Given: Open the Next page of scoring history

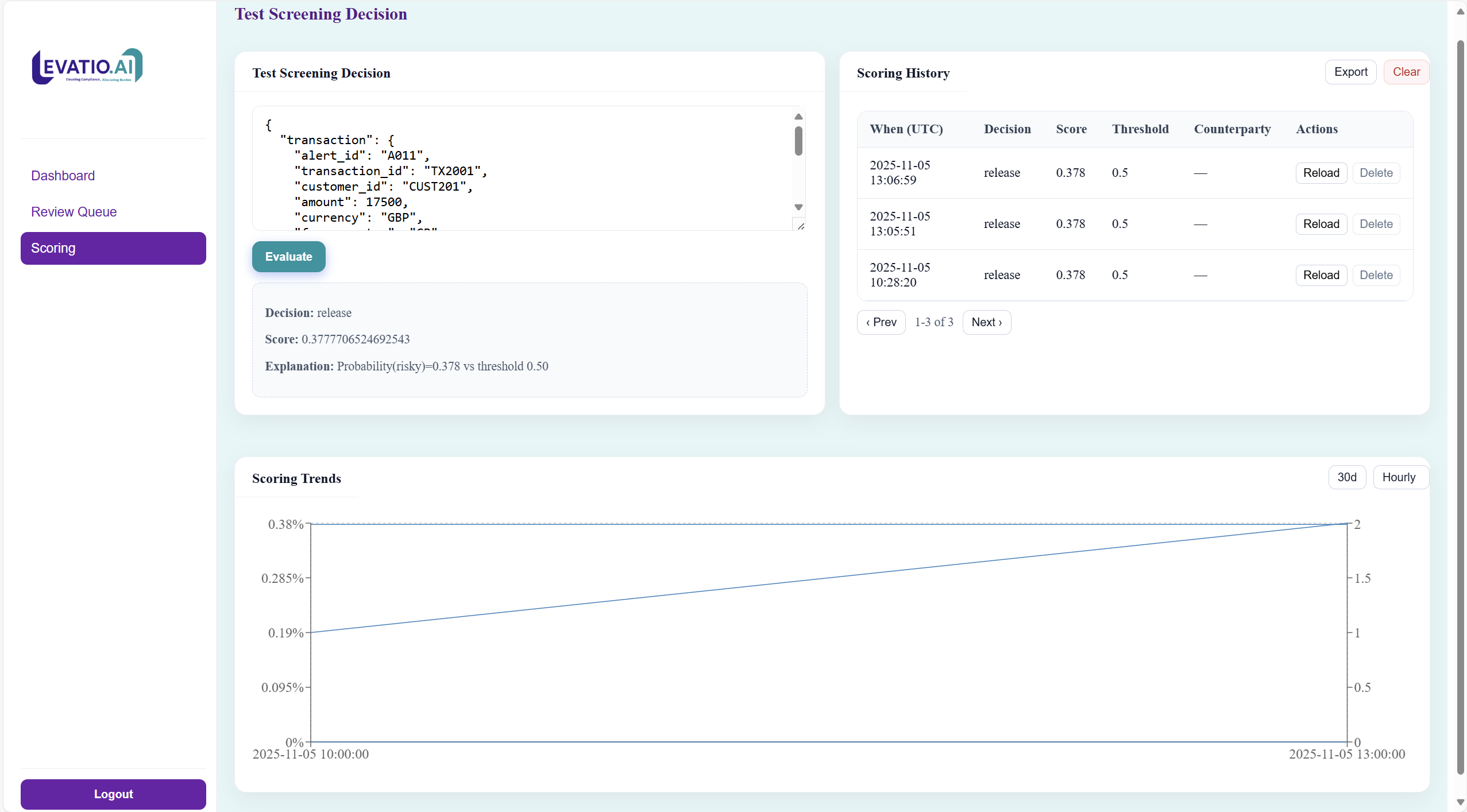Looking at the screenshot, I should [x=986, y=322].
